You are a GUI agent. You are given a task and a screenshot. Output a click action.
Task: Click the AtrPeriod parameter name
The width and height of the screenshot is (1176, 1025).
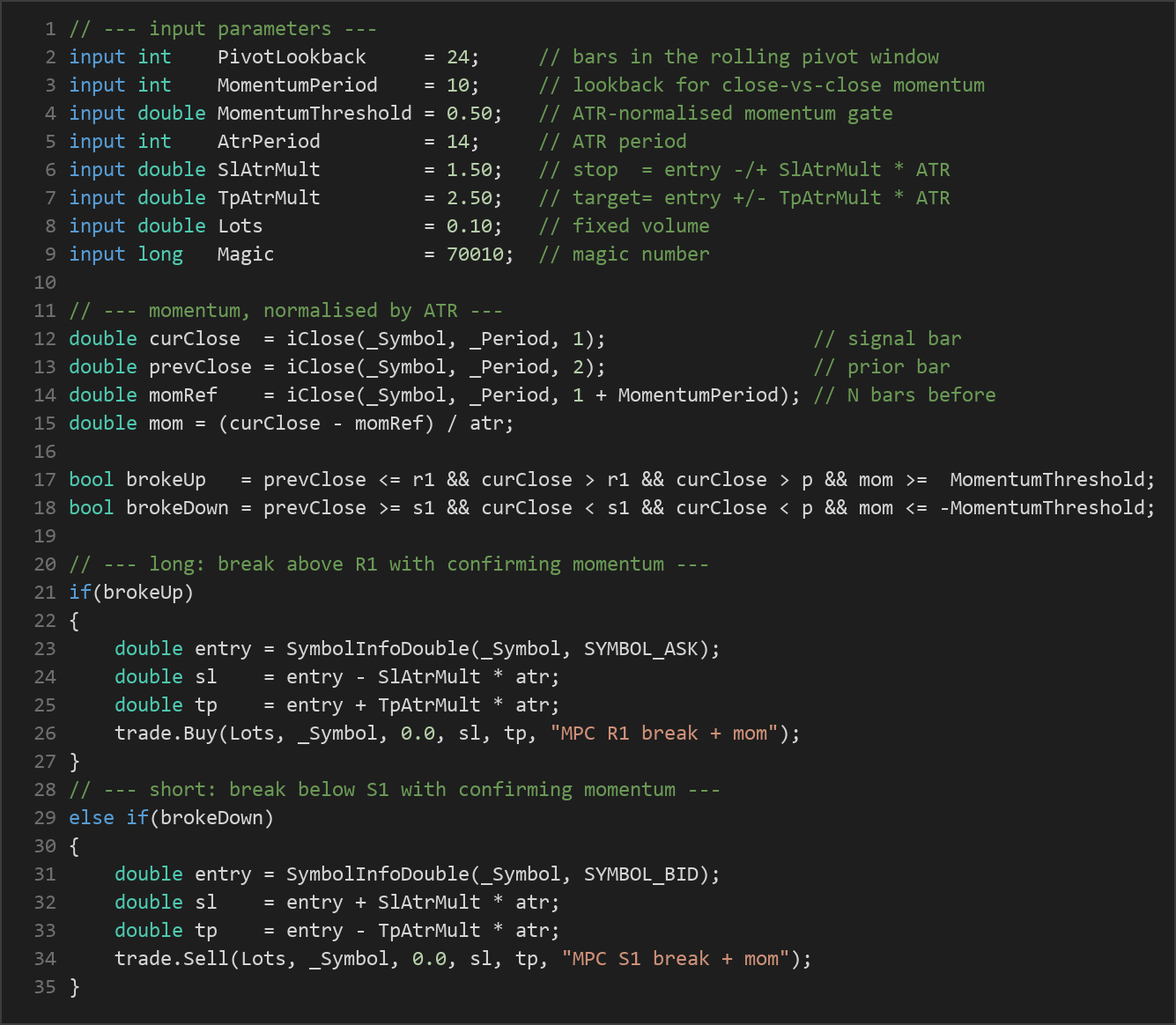click(x=269, y=142)
